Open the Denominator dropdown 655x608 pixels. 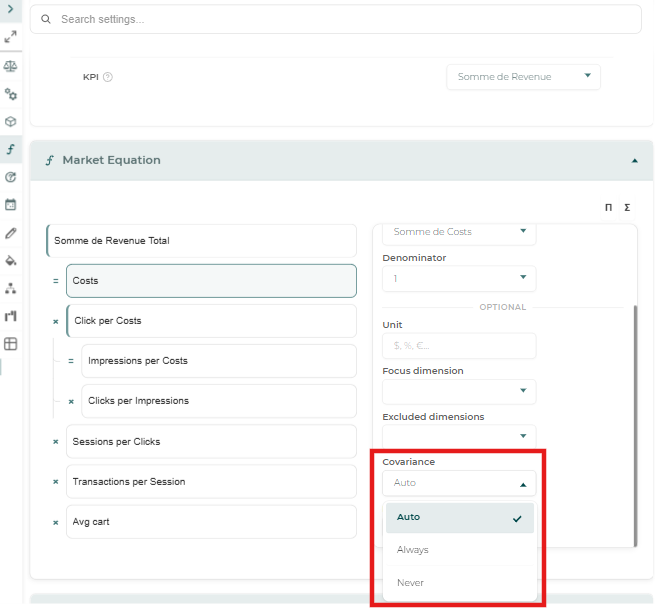click(459, 278)
